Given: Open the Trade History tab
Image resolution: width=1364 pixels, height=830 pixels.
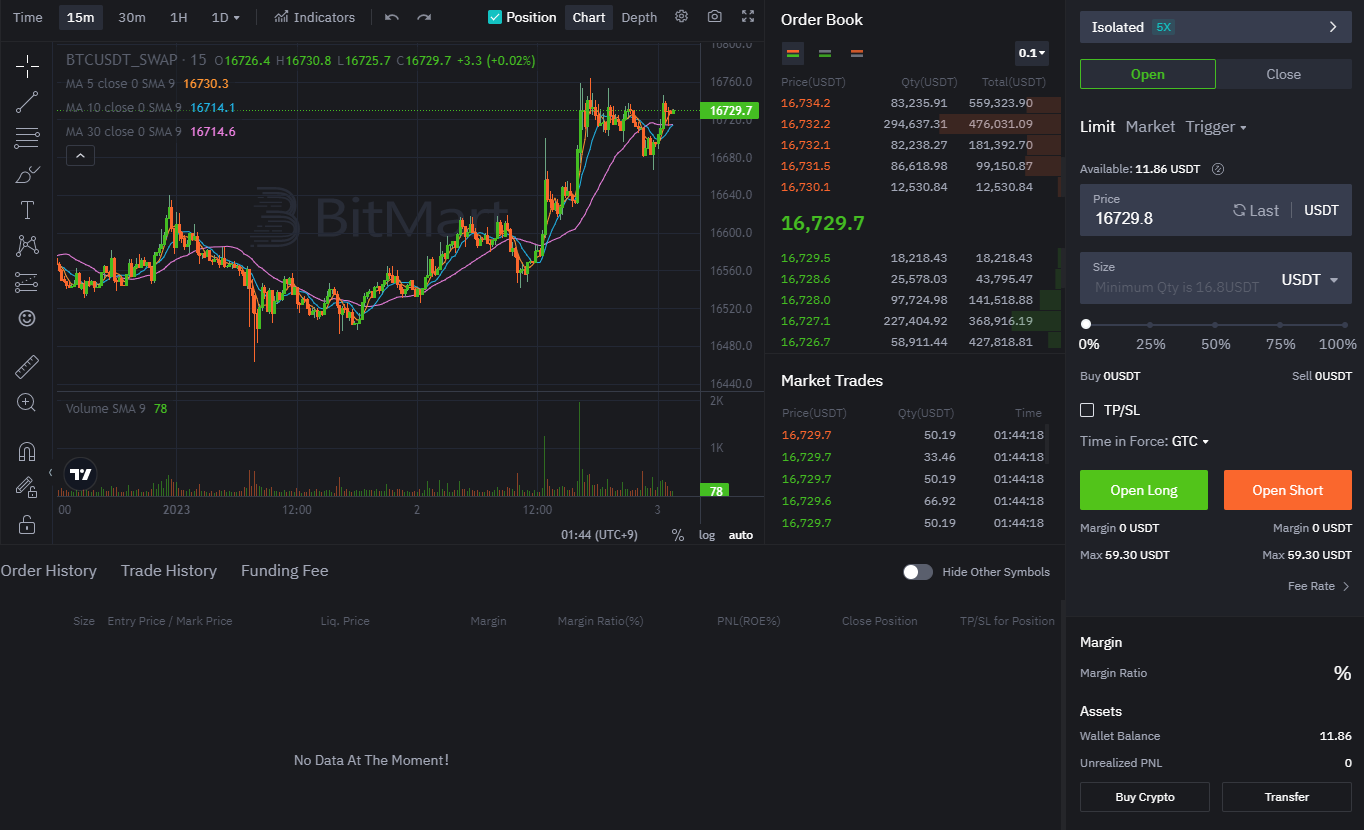Looking at the screenshot, I should [169, 571].
